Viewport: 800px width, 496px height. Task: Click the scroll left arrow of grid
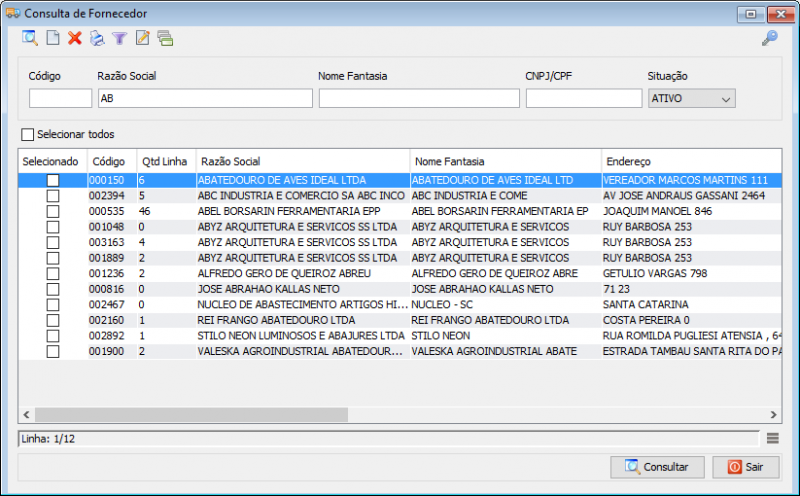[27, 414]
